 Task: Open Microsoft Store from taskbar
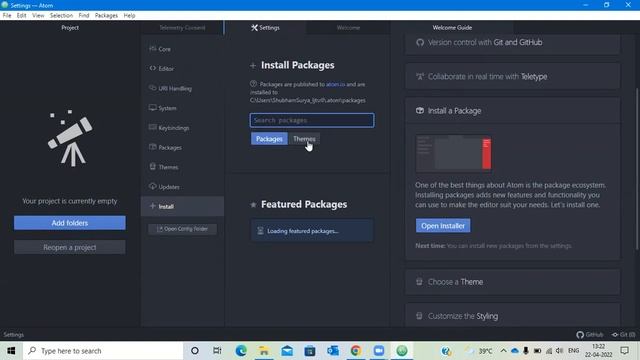pyautogui.click(x=310, y=351)
